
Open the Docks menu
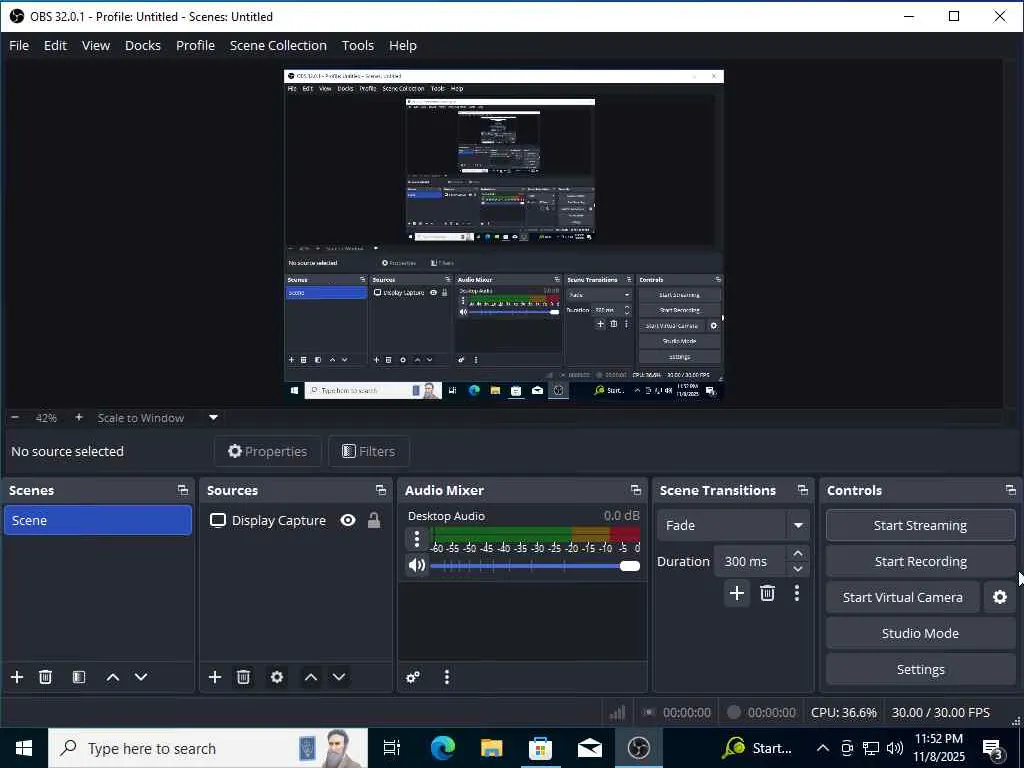(x=143, y=46)
